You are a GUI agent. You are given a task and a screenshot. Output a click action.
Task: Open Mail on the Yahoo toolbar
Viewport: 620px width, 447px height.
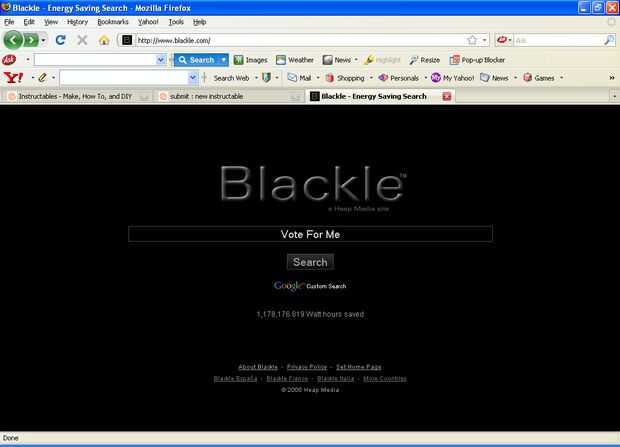pyautogui.click(x=299, y=78)
